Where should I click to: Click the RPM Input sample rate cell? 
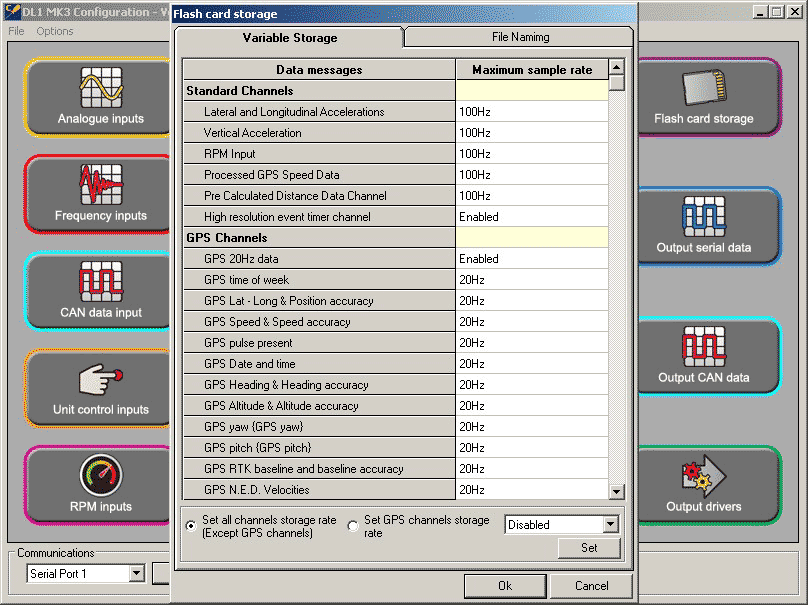coord(531,154)
